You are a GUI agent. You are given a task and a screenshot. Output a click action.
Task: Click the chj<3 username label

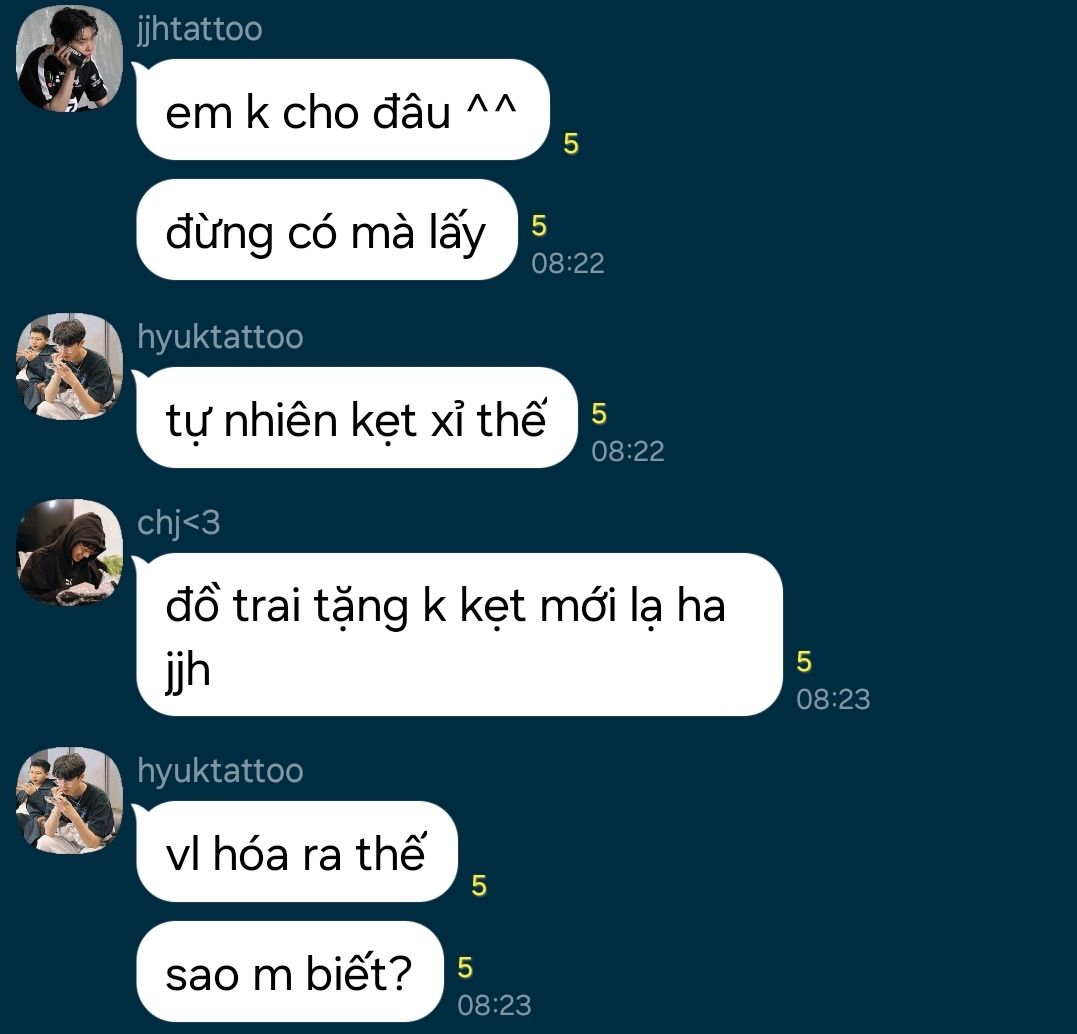[x=179, y=524]
